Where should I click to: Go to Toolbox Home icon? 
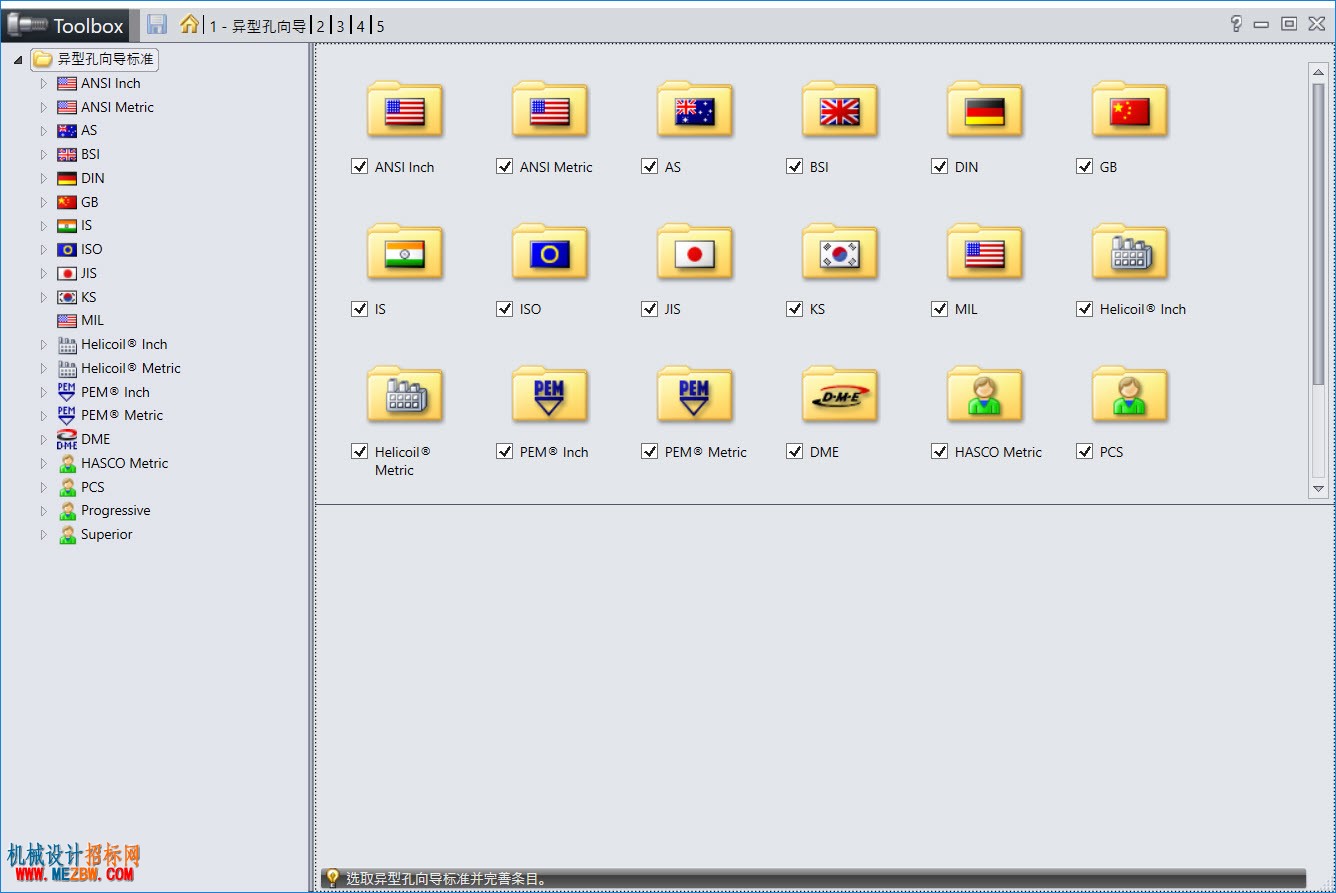pos(189,24)
